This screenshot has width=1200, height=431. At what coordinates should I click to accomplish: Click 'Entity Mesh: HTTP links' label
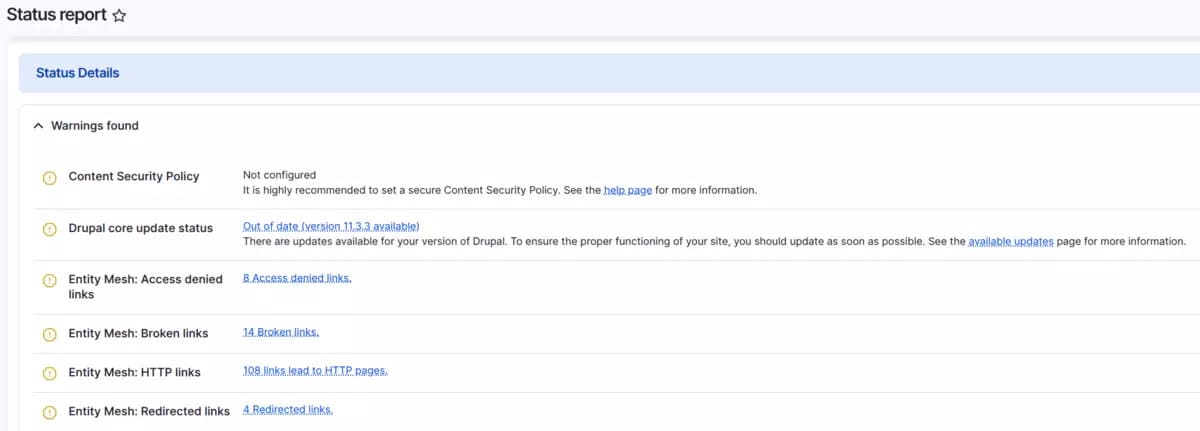(134, 372)
